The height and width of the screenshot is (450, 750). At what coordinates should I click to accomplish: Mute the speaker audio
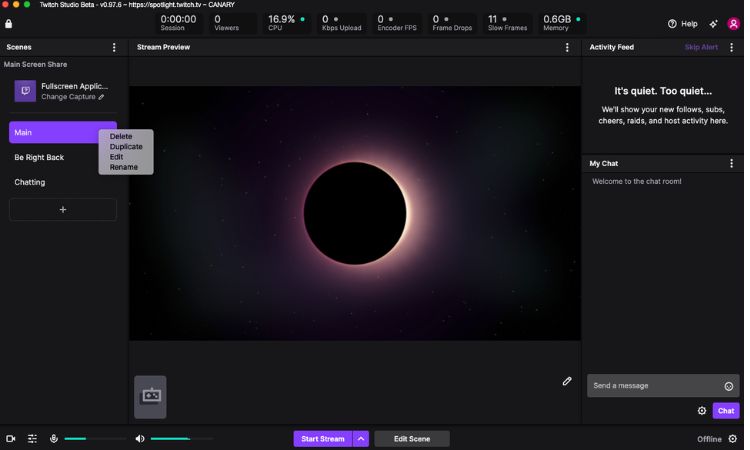point(140,439)
